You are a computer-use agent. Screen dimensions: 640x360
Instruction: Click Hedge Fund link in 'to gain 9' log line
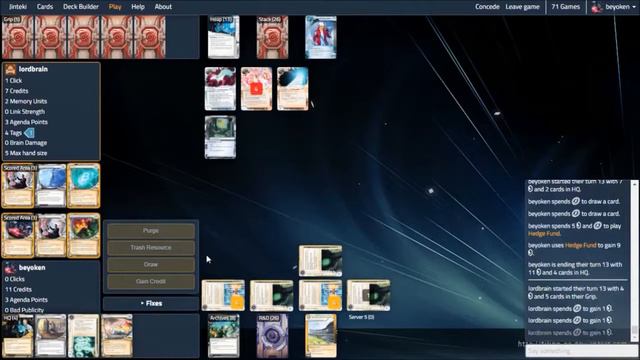[580, 245]
